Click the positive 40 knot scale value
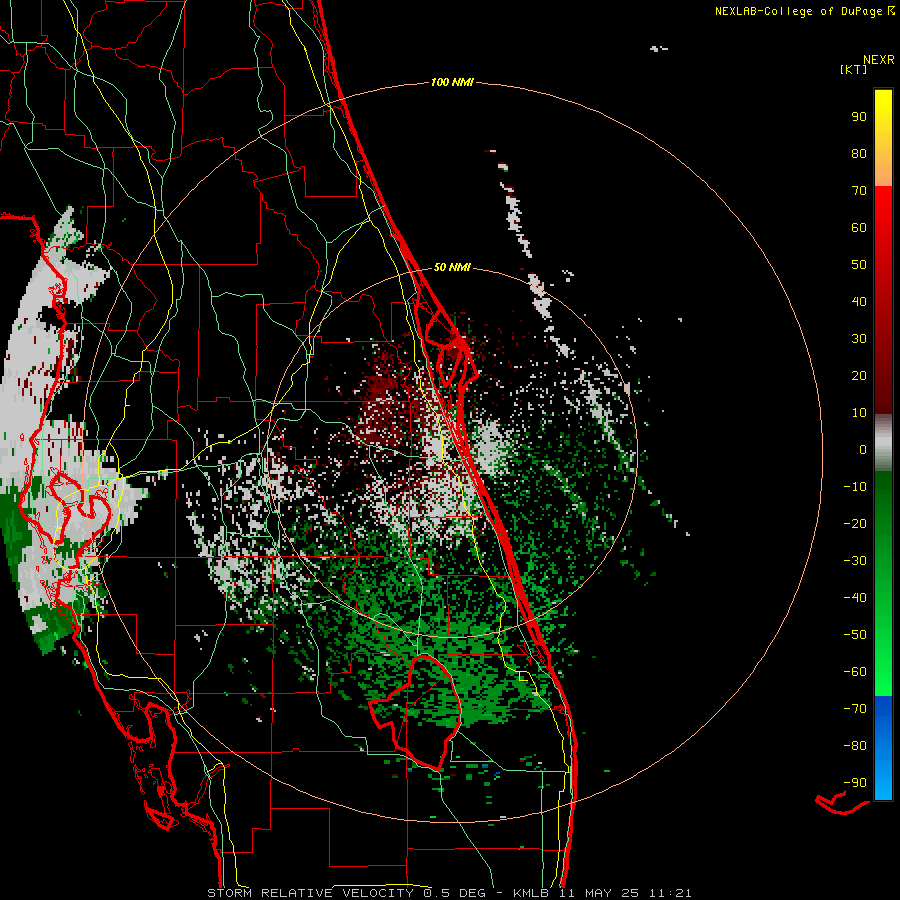 click(859, 302)
